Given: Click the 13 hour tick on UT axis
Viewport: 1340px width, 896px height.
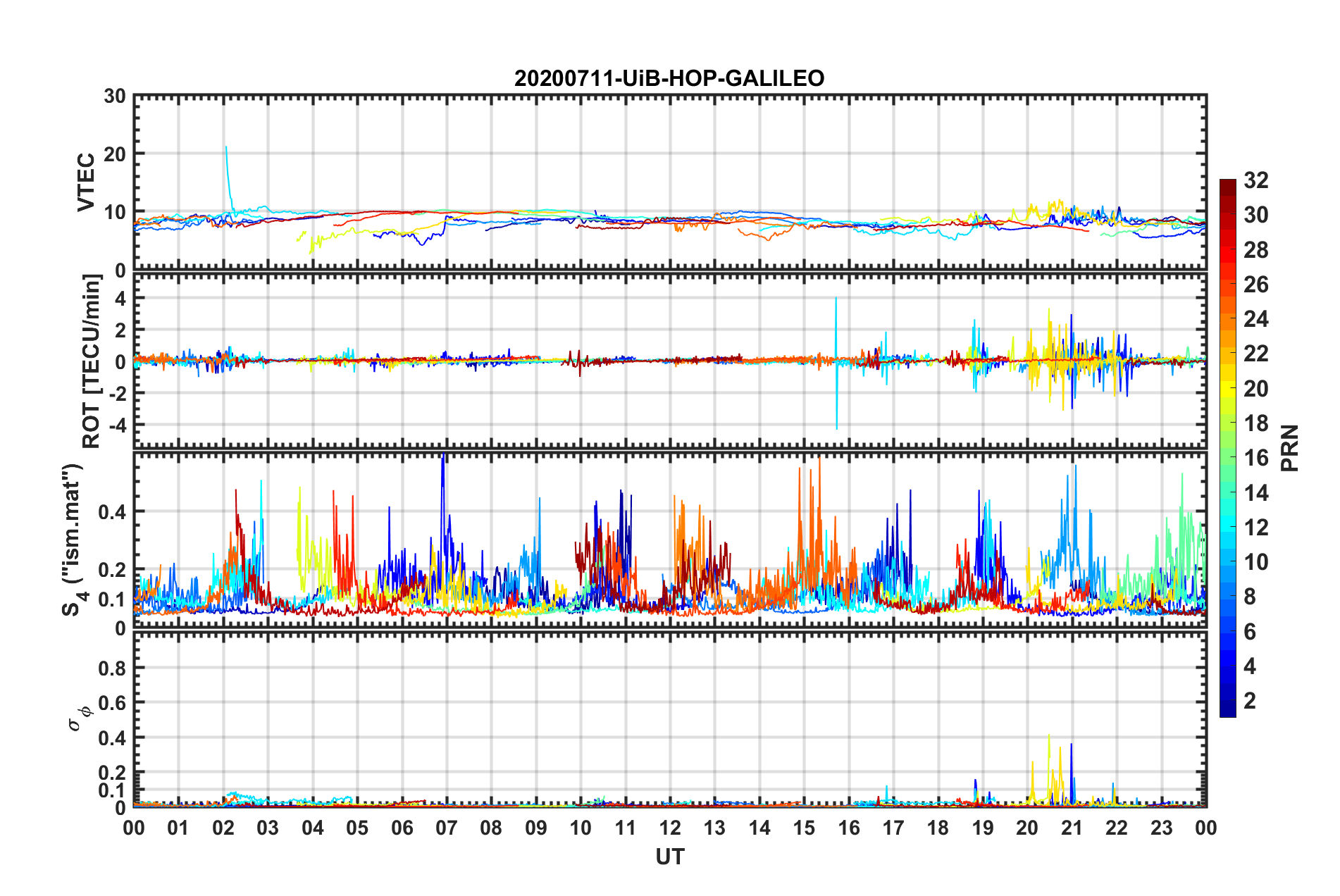Looking at the screenshot, I should coord(714,828).
